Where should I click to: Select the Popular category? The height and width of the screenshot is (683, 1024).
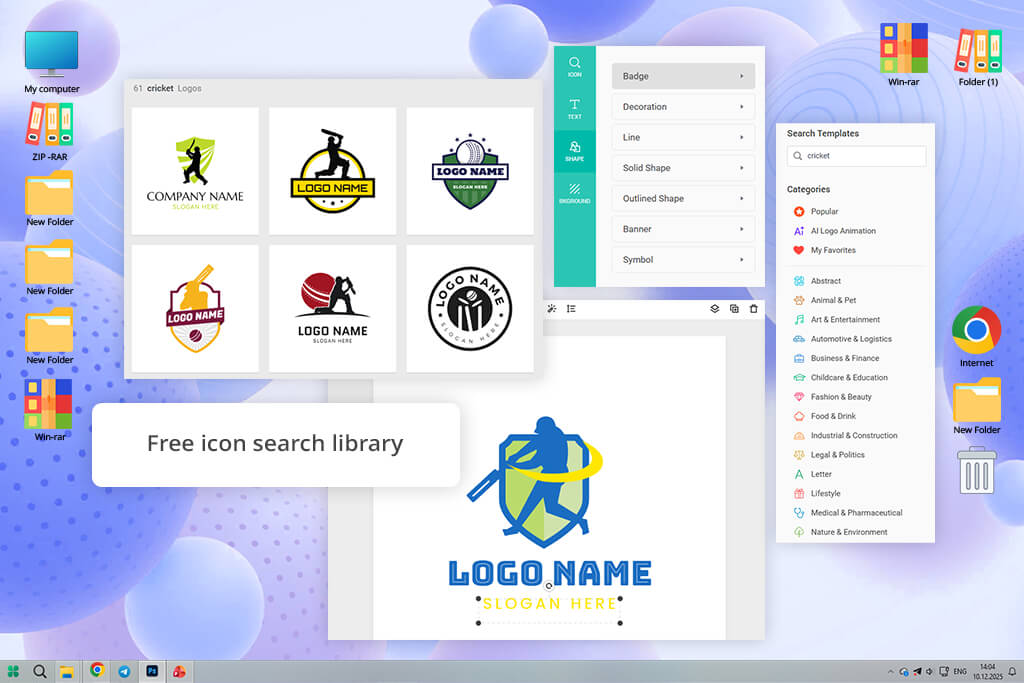point(816,212)
